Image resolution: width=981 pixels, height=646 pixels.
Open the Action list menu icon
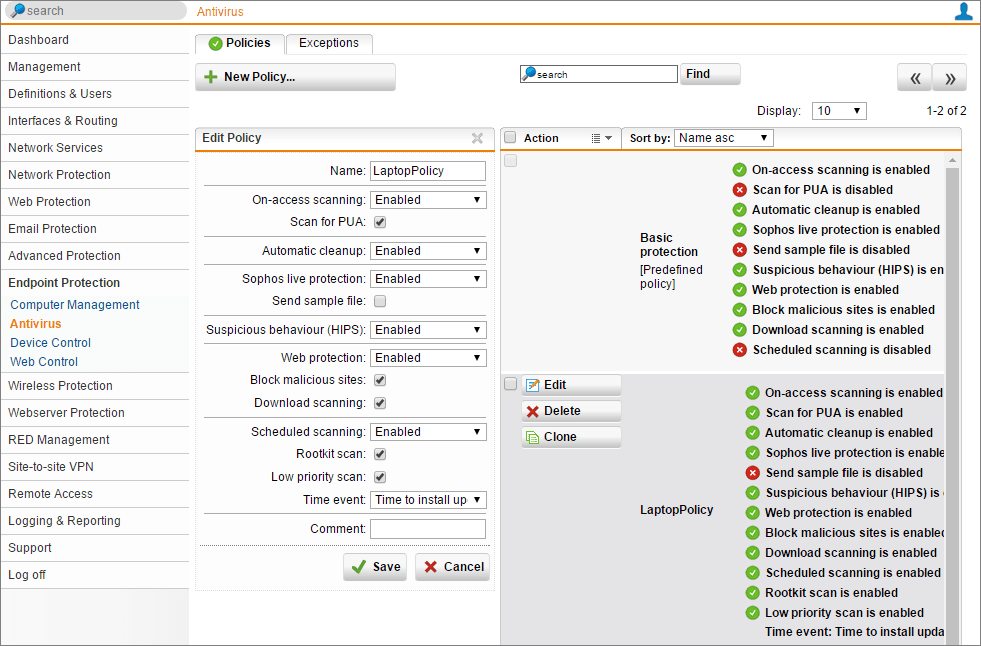click(x=601, y=138)
